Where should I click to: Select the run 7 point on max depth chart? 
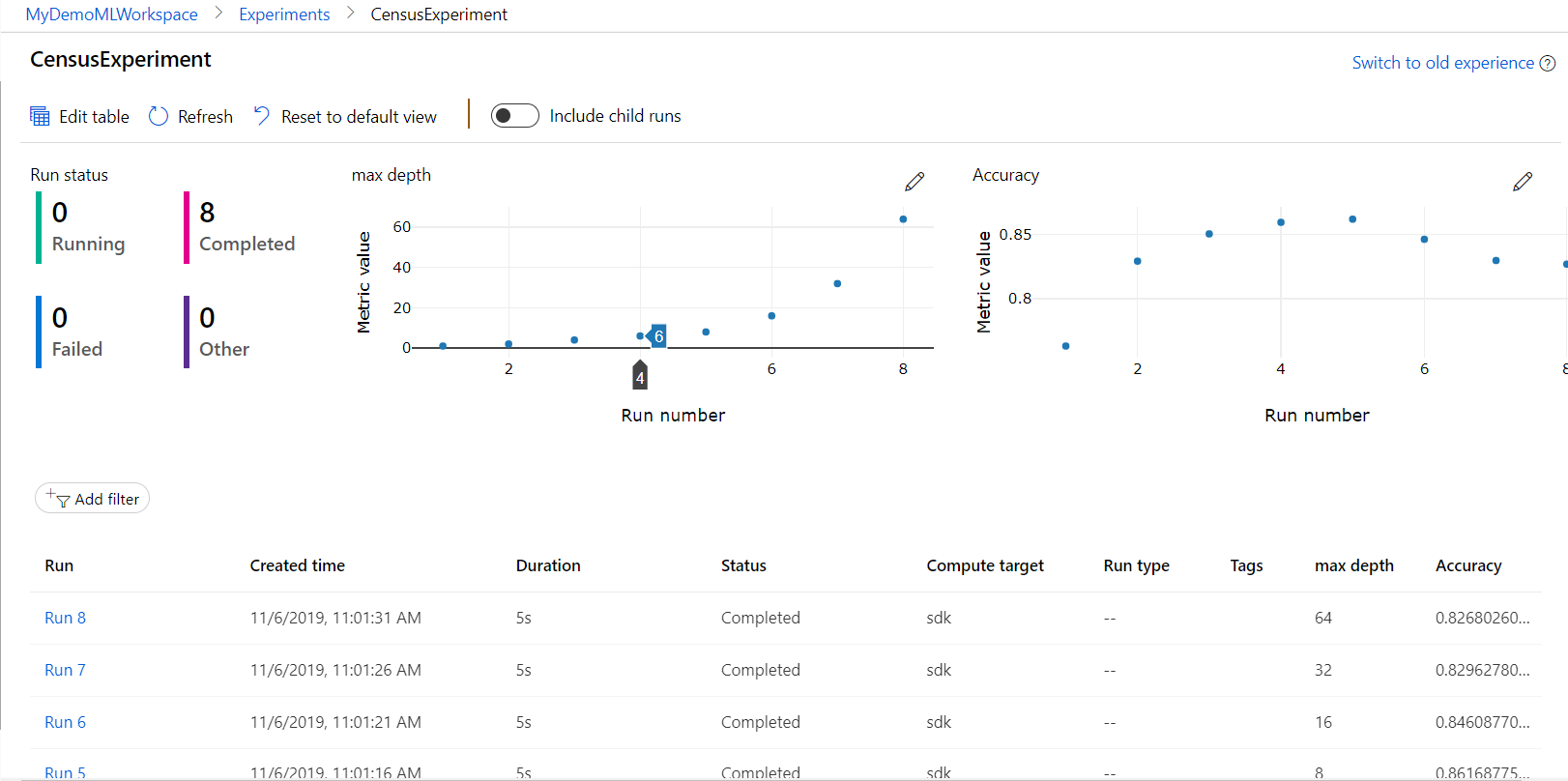tap(837, 283)
